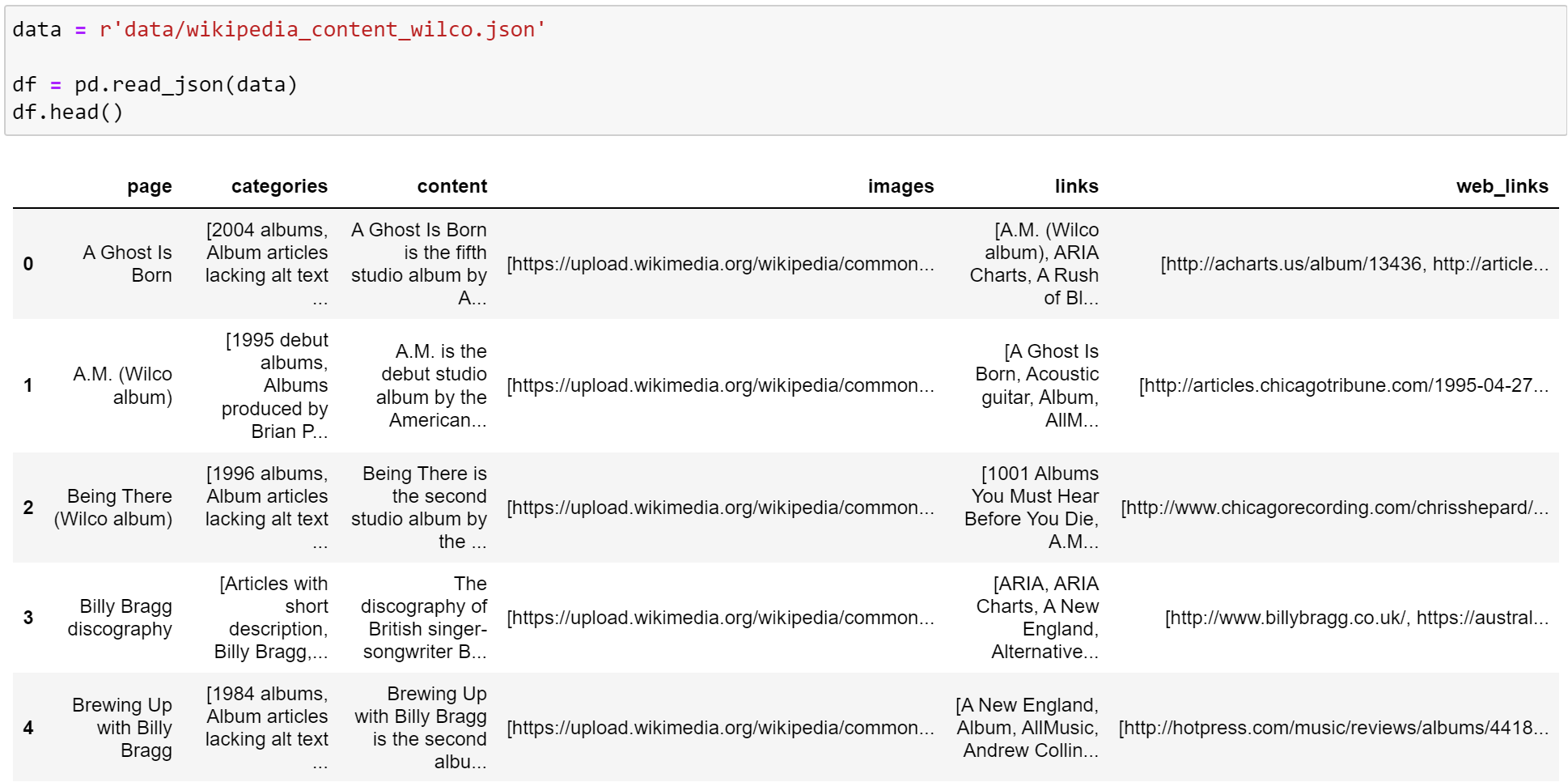Click the images cell in the A.M. (Wilco album) row
1568x782 pixels.
coord(720,385)
